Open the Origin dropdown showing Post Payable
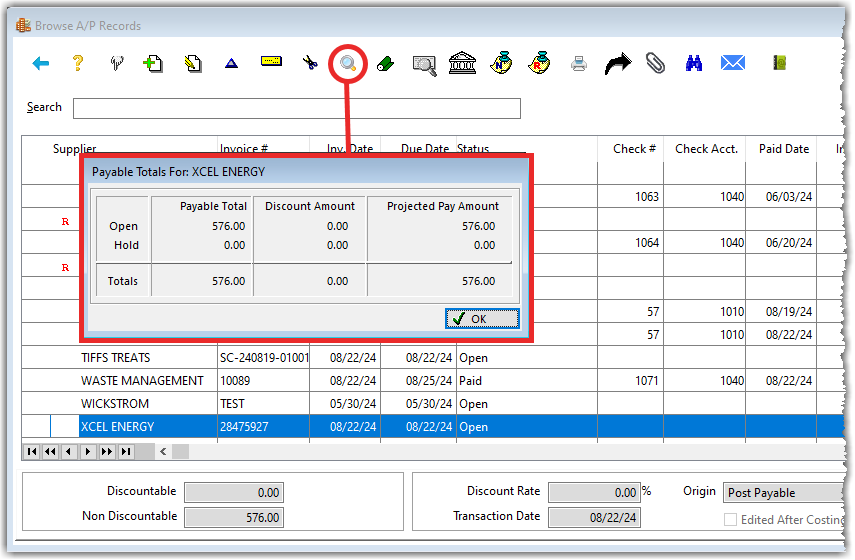855x560 pixels. 783,493
